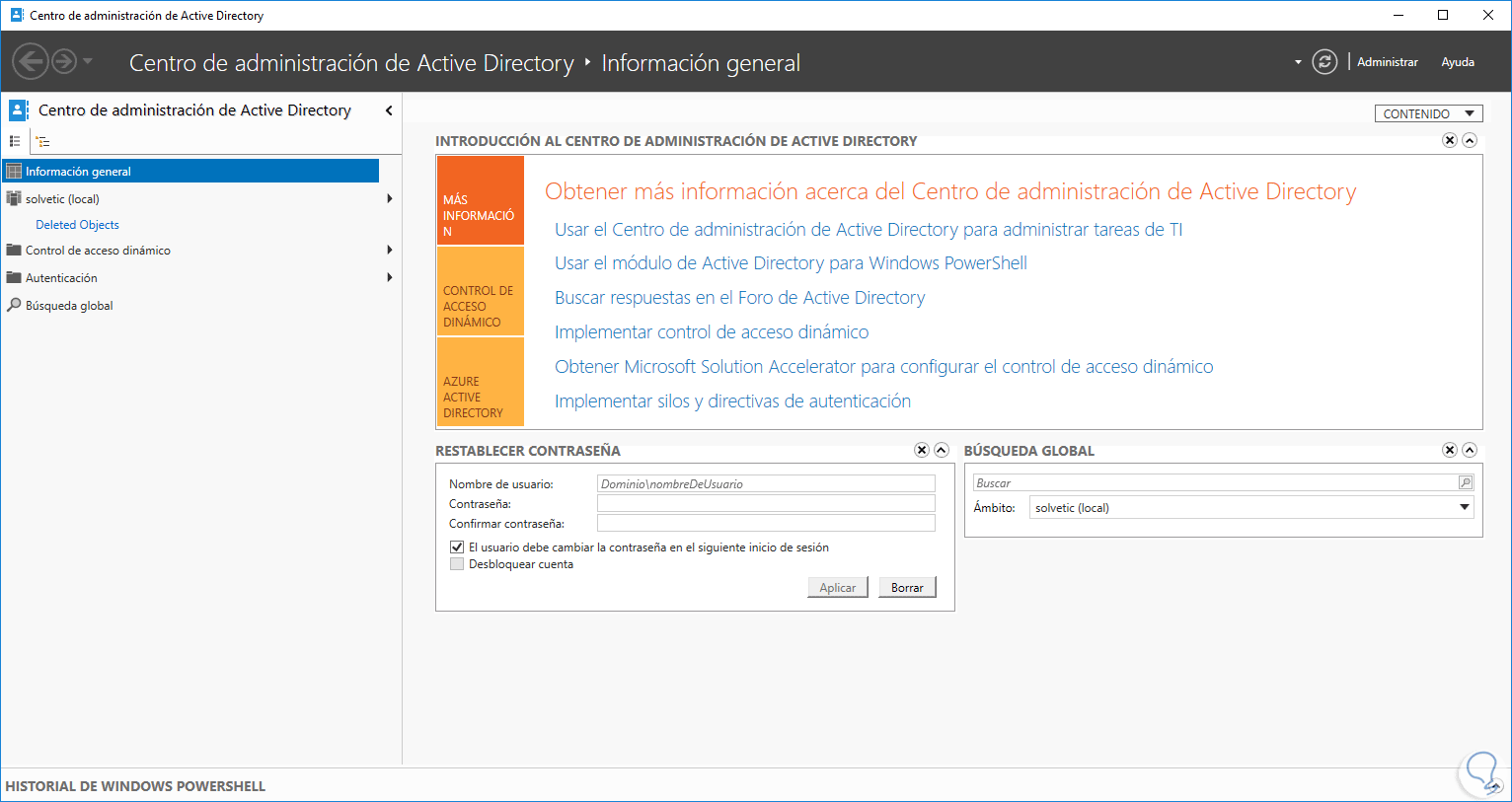This screenshot has width=1512, height=802.
Task: Open the CONTENIDO dropdown
Action: [1429, 113]
